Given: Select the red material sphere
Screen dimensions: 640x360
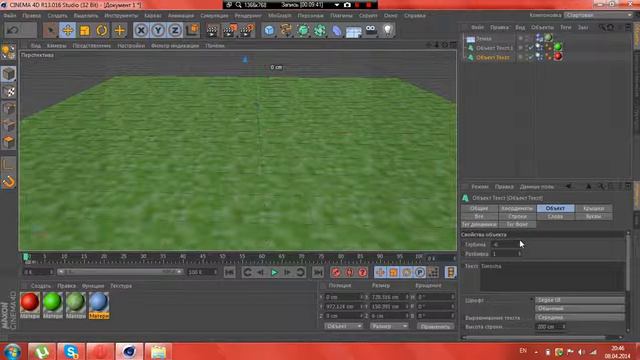Looking at the screenshot, I should [x=30, y=302].
